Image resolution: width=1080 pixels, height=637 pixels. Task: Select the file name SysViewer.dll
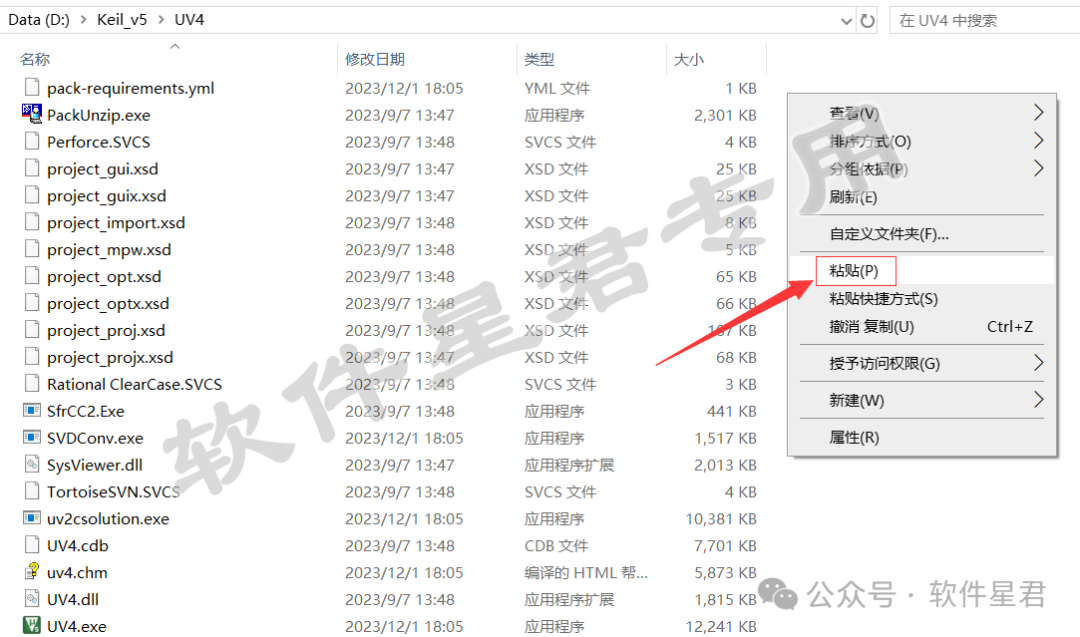(x=94, y=465)
